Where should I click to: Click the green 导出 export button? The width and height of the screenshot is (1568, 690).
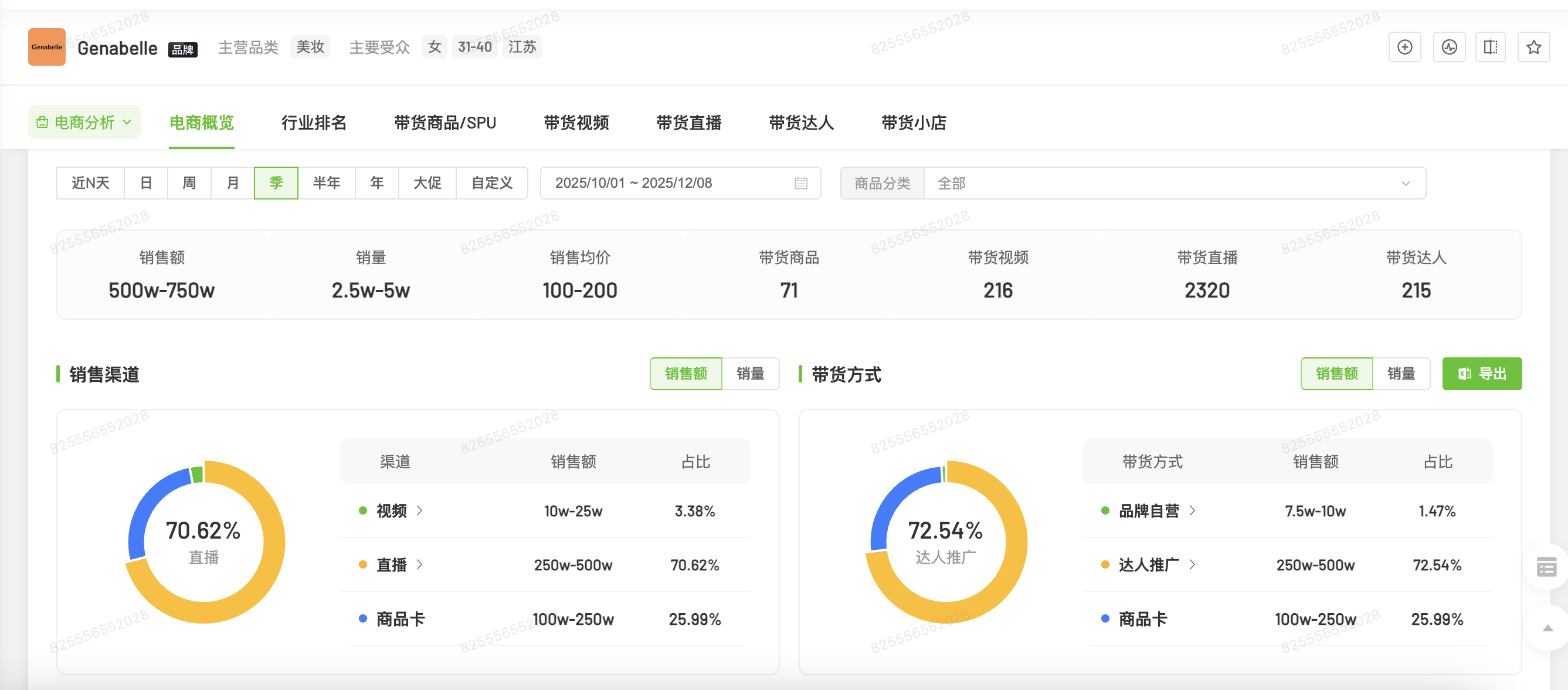(1482, 373)
